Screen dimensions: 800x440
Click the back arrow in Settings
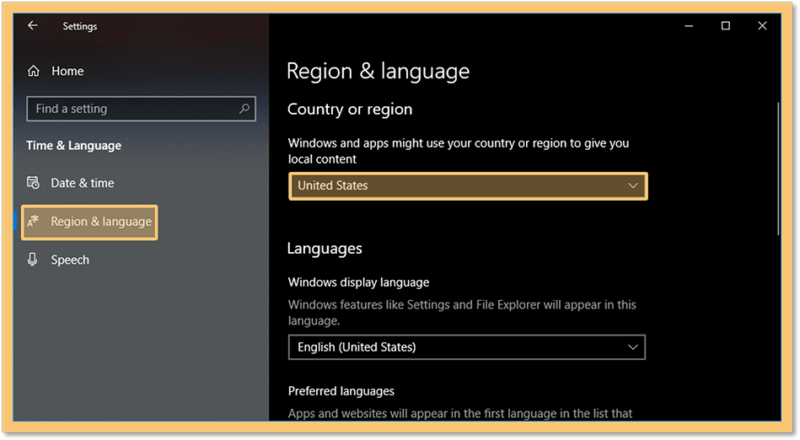click(x=33, y=26)
